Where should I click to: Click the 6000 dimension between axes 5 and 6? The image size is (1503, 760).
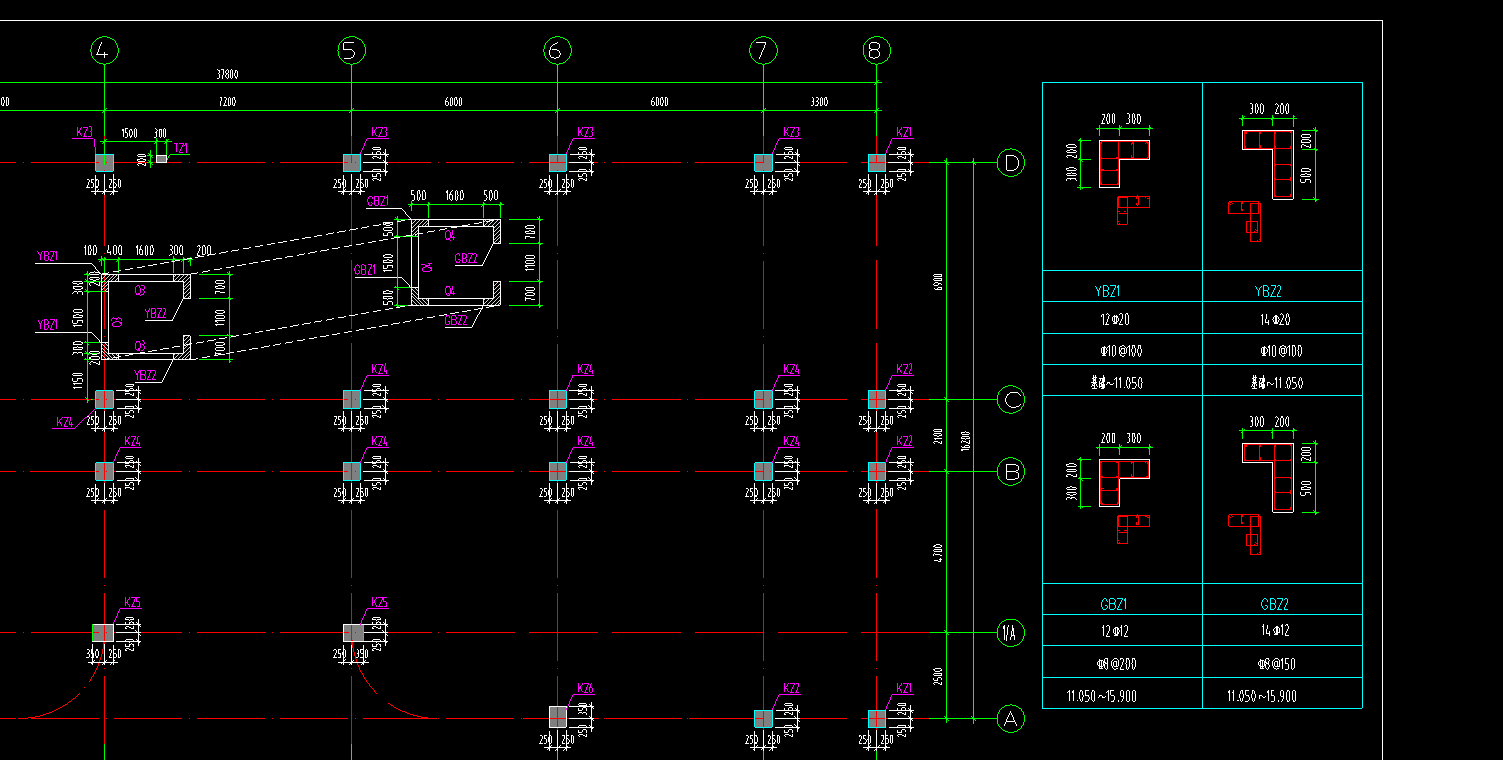pos(453,102)
